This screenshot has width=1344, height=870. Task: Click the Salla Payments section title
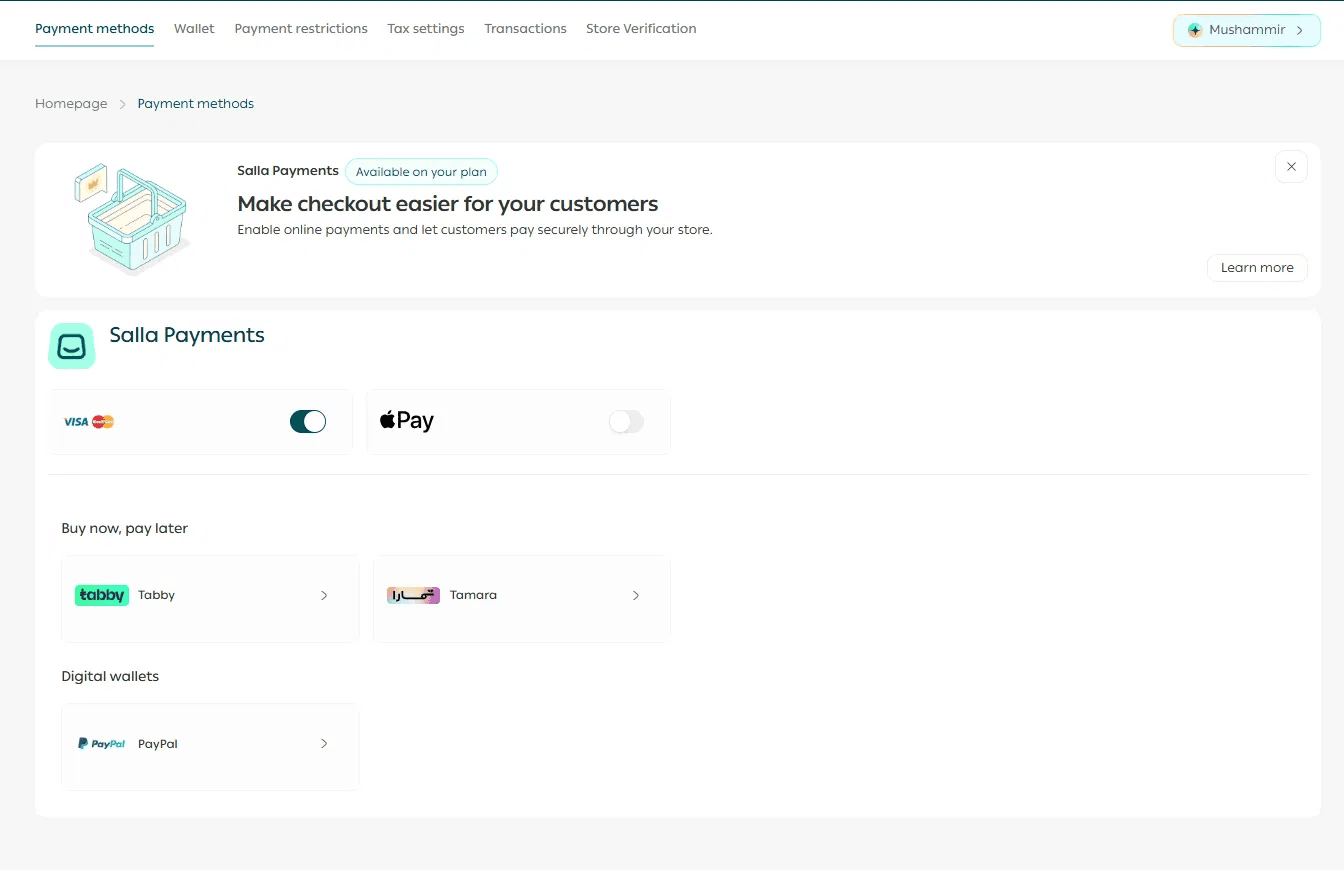tap(187, 335)
